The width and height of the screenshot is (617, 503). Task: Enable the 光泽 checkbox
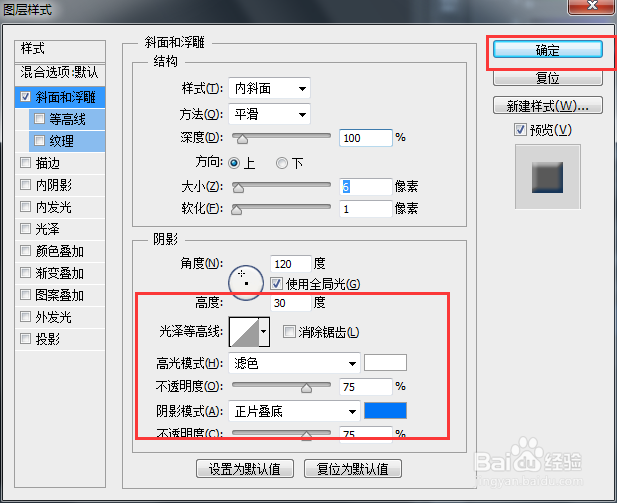point(26,229)
